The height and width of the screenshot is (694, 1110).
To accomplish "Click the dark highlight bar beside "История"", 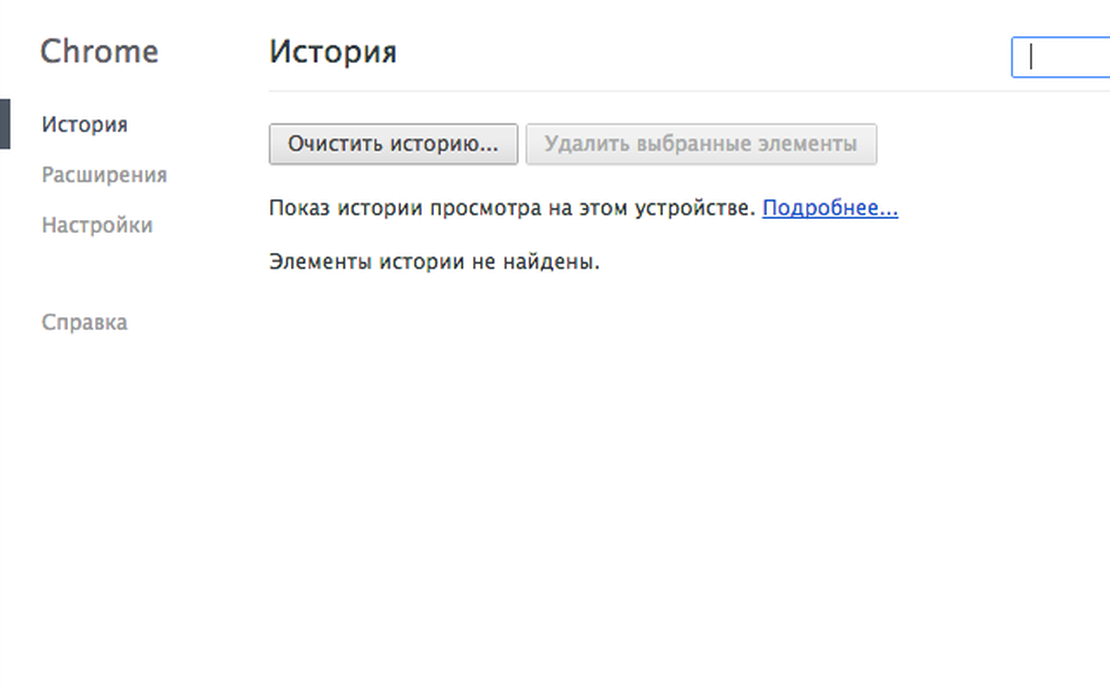I will click(4, 124).
